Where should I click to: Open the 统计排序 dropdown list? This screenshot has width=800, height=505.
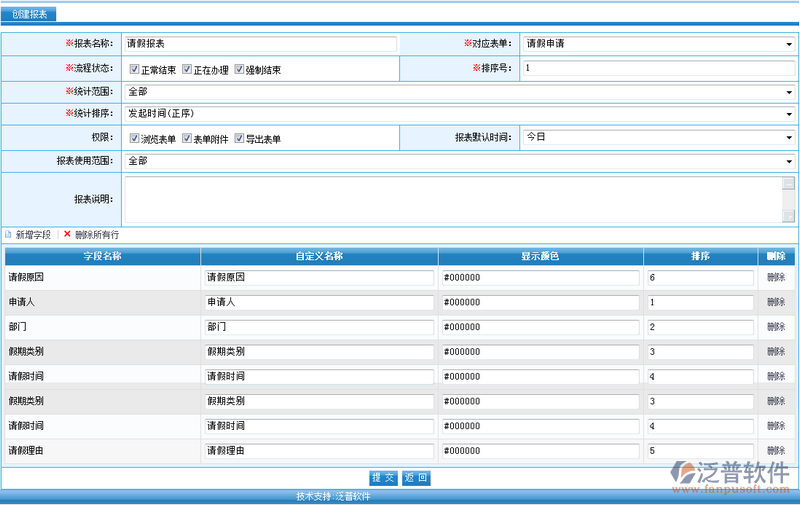click(x=459, y=114)
